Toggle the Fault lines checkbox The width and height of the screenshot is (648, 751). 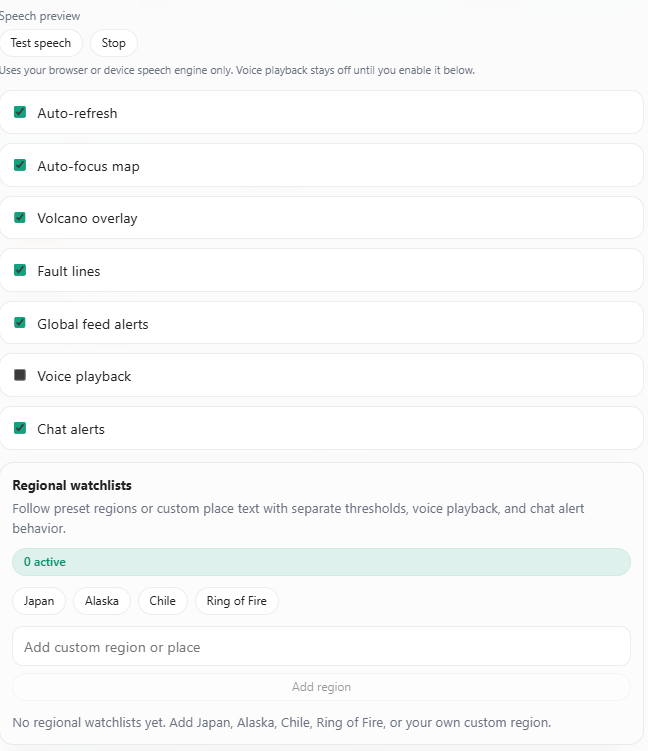pyautogui.click(x=20, y=270)
